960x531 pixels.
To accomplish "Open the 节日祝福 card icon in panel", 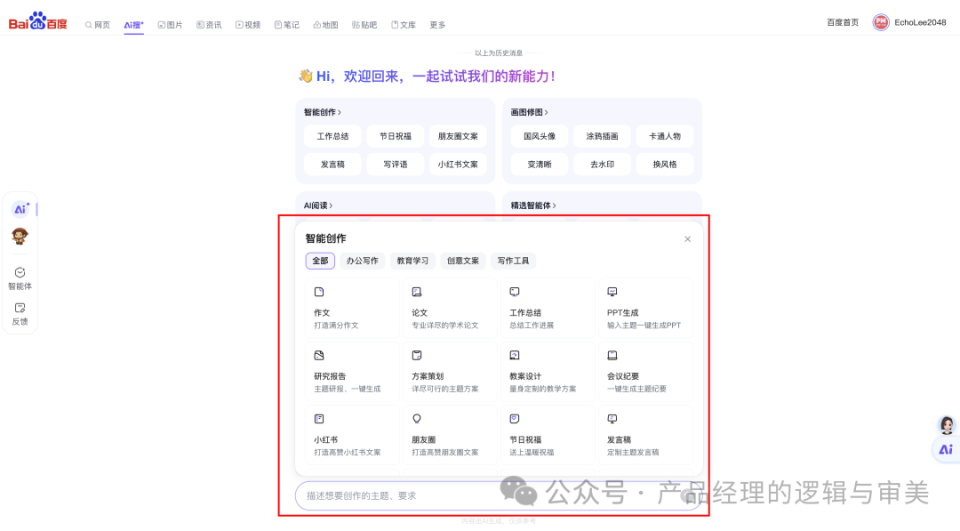I will [515, 419].
